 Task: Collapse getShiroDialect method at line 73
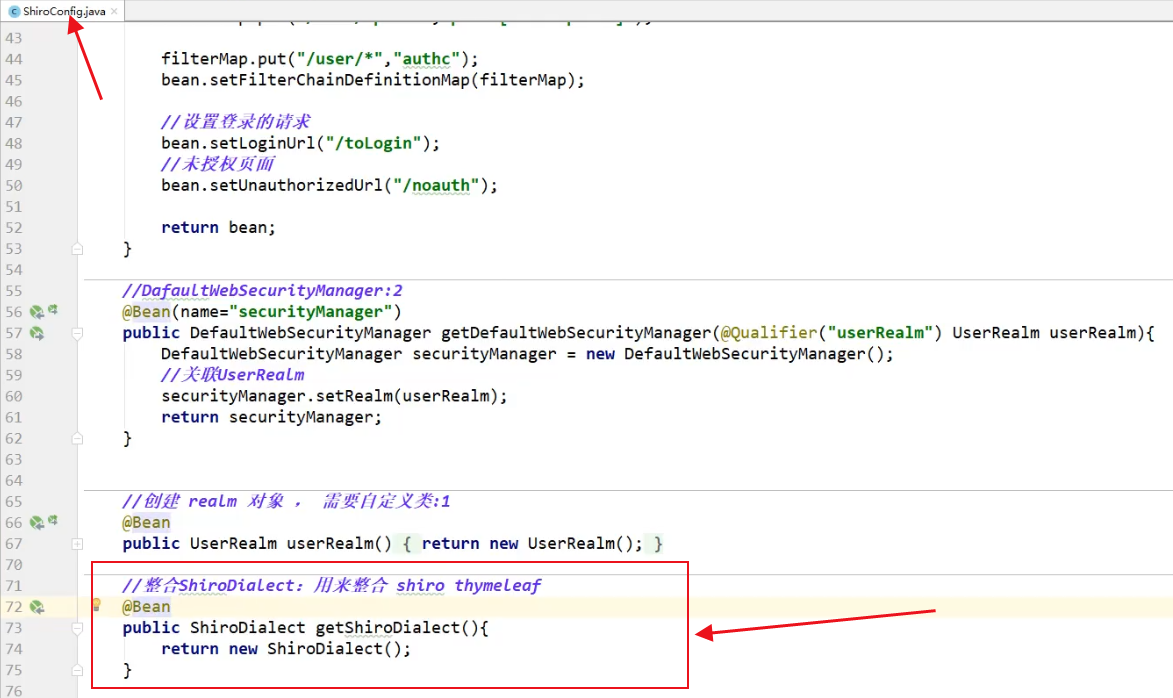pyautogui.click(x=77, y=628)
